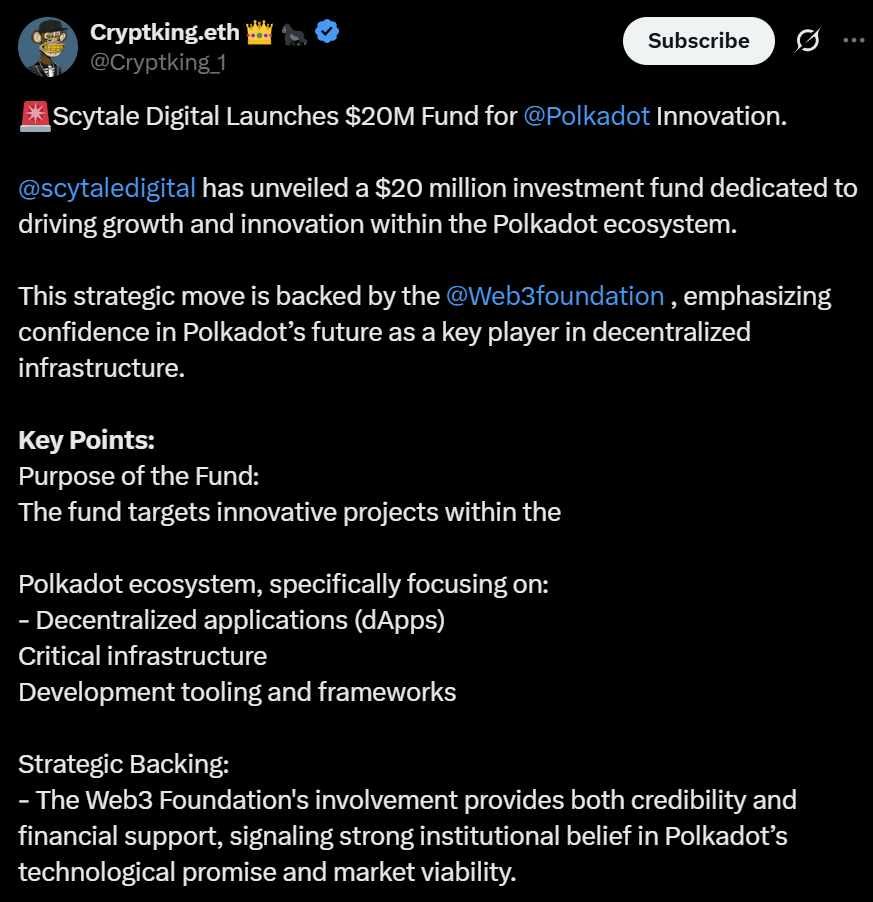Viewport: 873px width, 902px height.
Task: Open the three-dot more options menu
Action: point(853,41)
